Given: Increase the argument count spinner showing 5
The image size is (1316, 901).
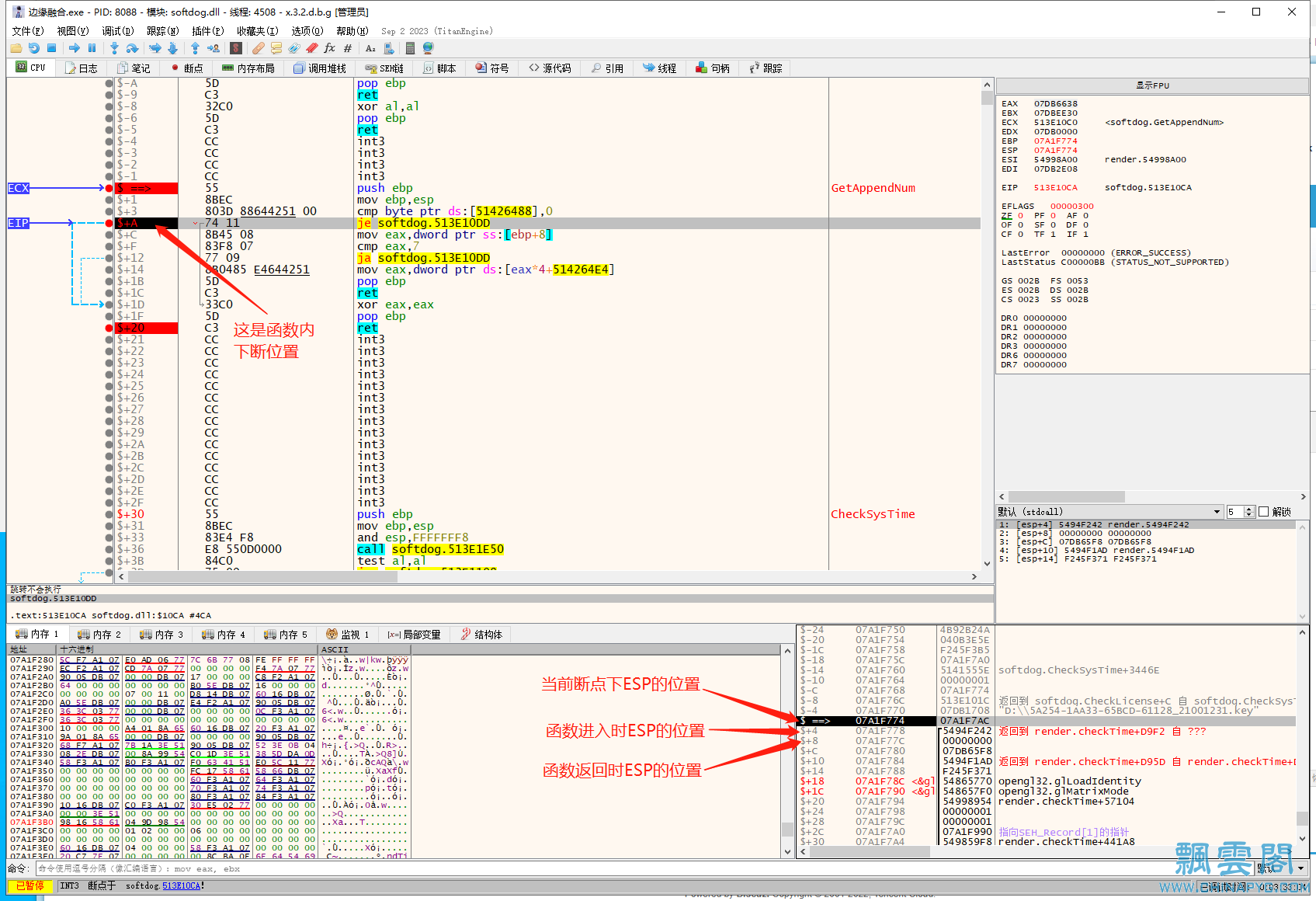Looking at the screenshot, I should pyautogui.click(x=1249, y=509).
